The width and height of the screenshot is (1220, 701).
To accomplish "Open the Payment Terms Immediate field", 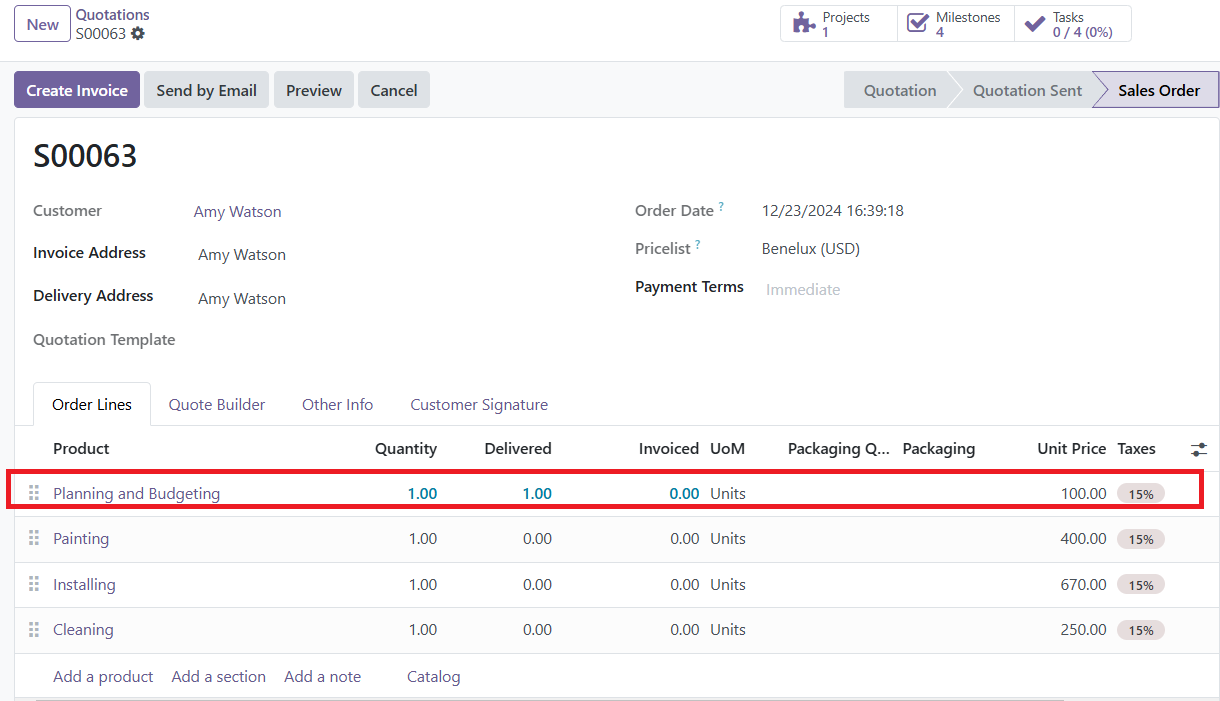I will pyautogui.click(x=803, y=290).
